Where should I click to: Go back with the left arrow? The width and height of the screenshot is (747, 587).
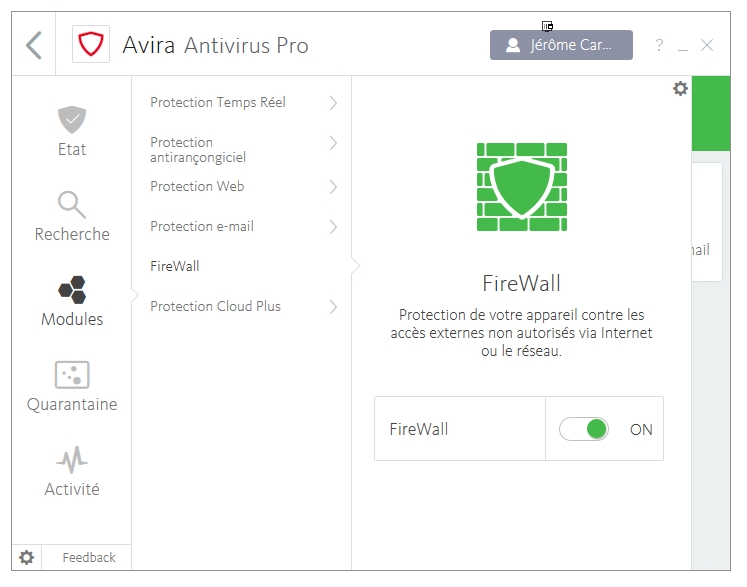pyautogui.click(x=34, y=45)
